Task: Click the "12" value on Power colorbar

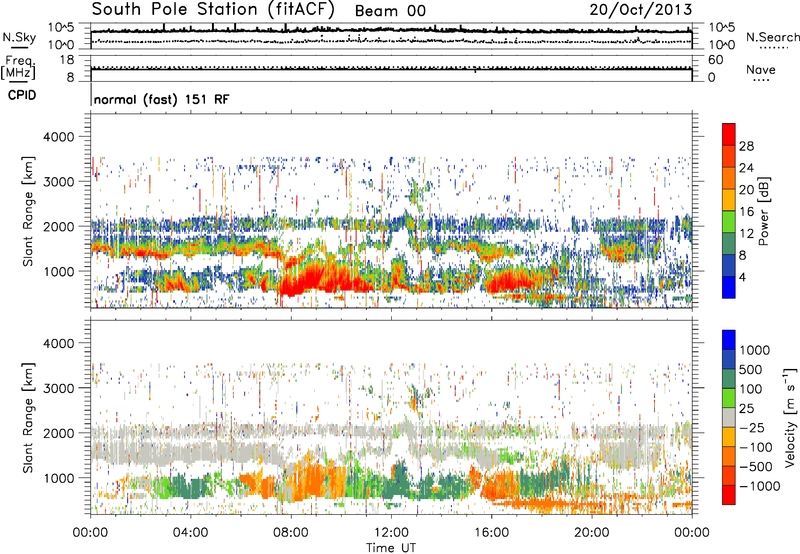Action: 746,234
